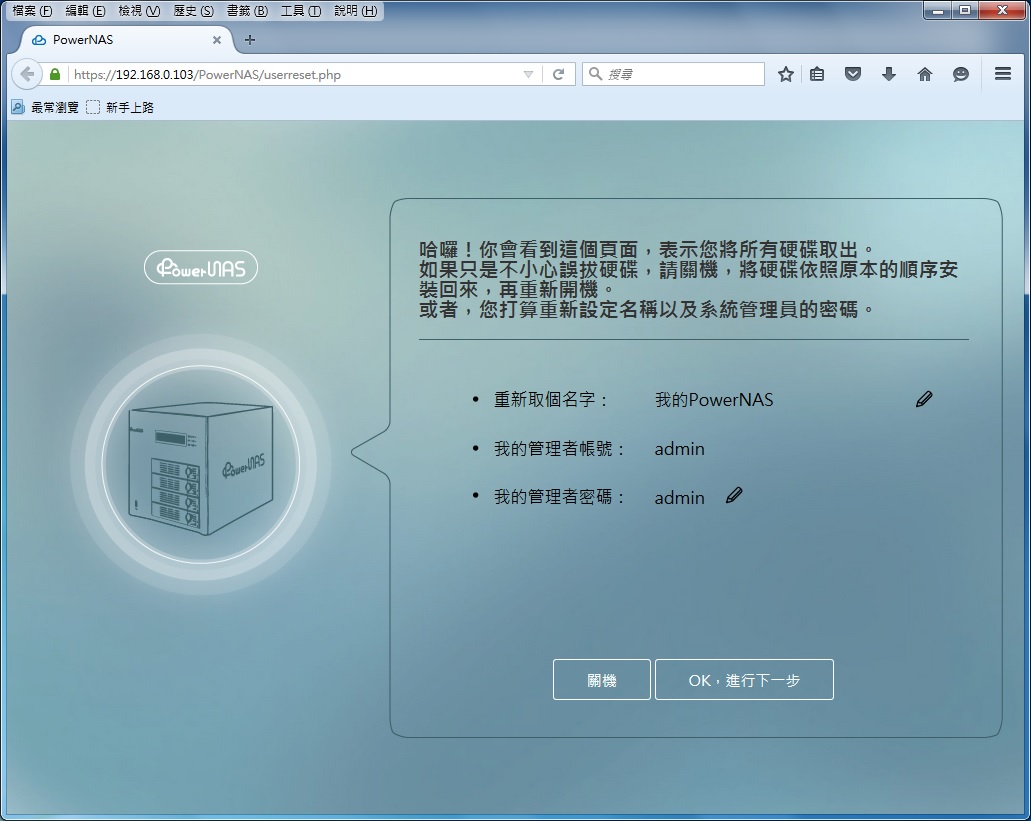This screenshot has width=1031, height=821.
Task: Click the 我的管理者帳號 label
Action: pos(559,449)
